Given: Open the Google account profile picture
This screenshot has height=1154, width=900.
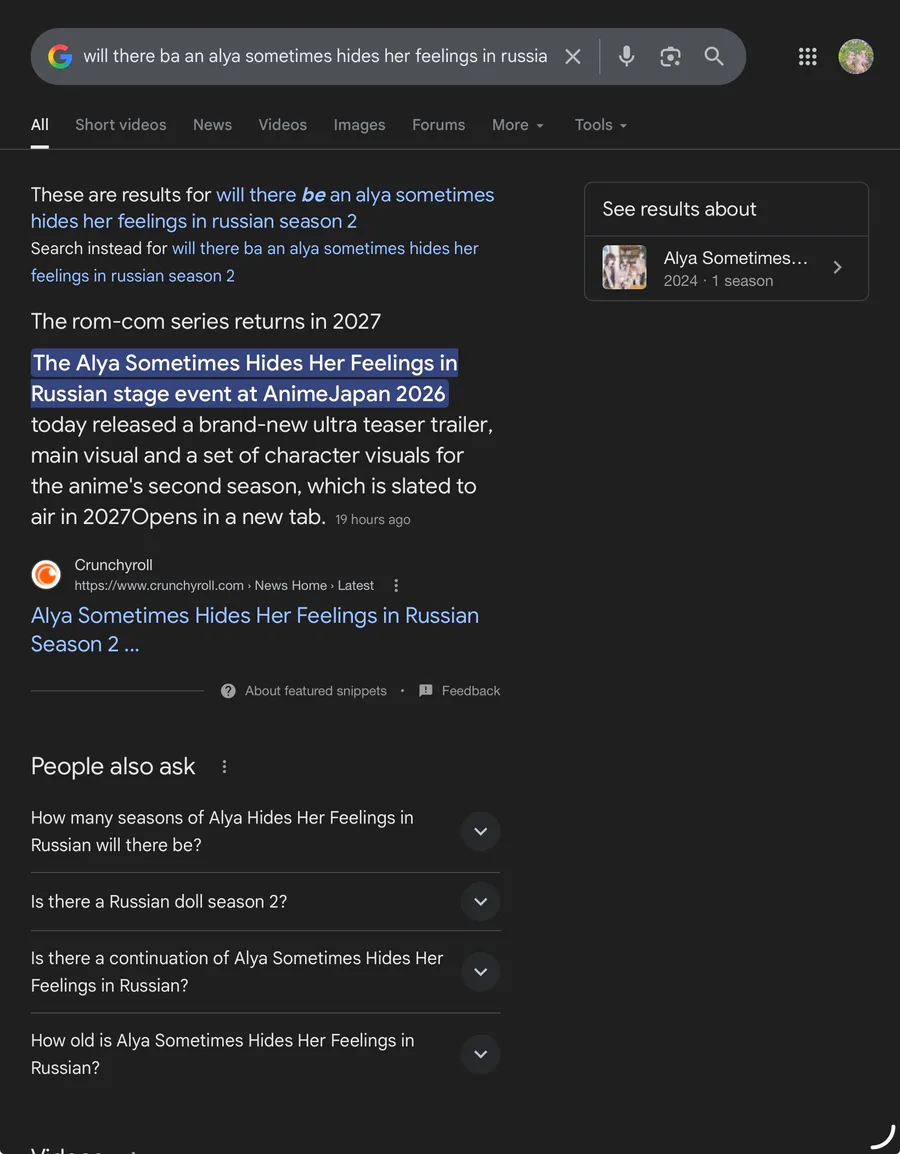Looking at the screenshot, I should 856,57.
